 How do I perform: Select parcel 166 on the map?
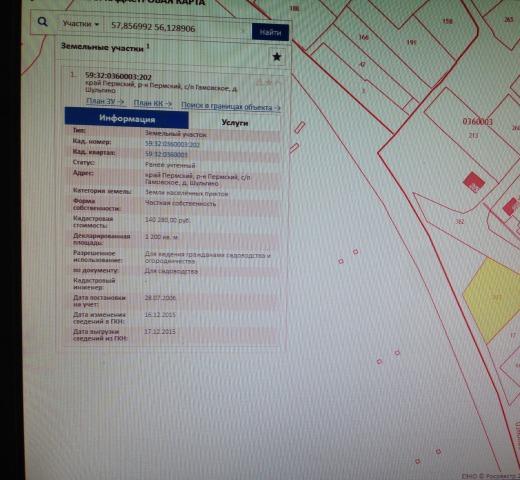(x=364, y=37)
